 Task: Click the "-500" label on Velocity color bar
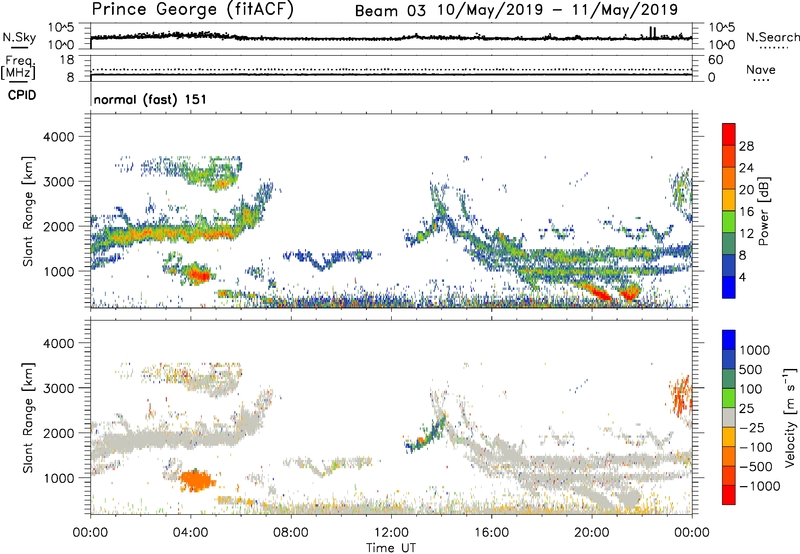click(756, 466)
